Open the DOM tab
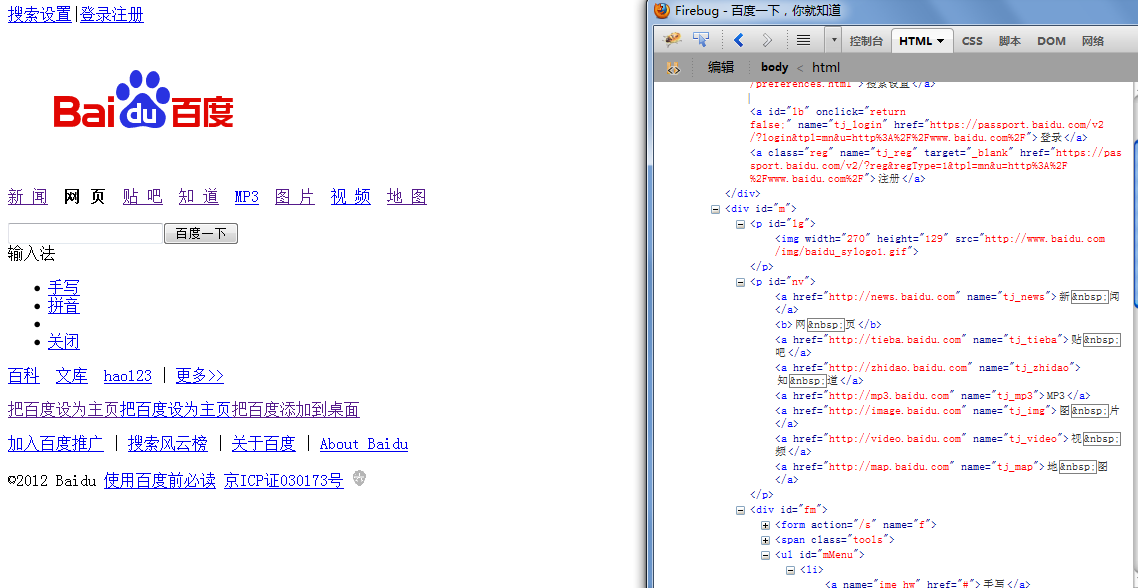This screenshot has width=1138, height=588. pyautogui.click(x=1051, y=41)
